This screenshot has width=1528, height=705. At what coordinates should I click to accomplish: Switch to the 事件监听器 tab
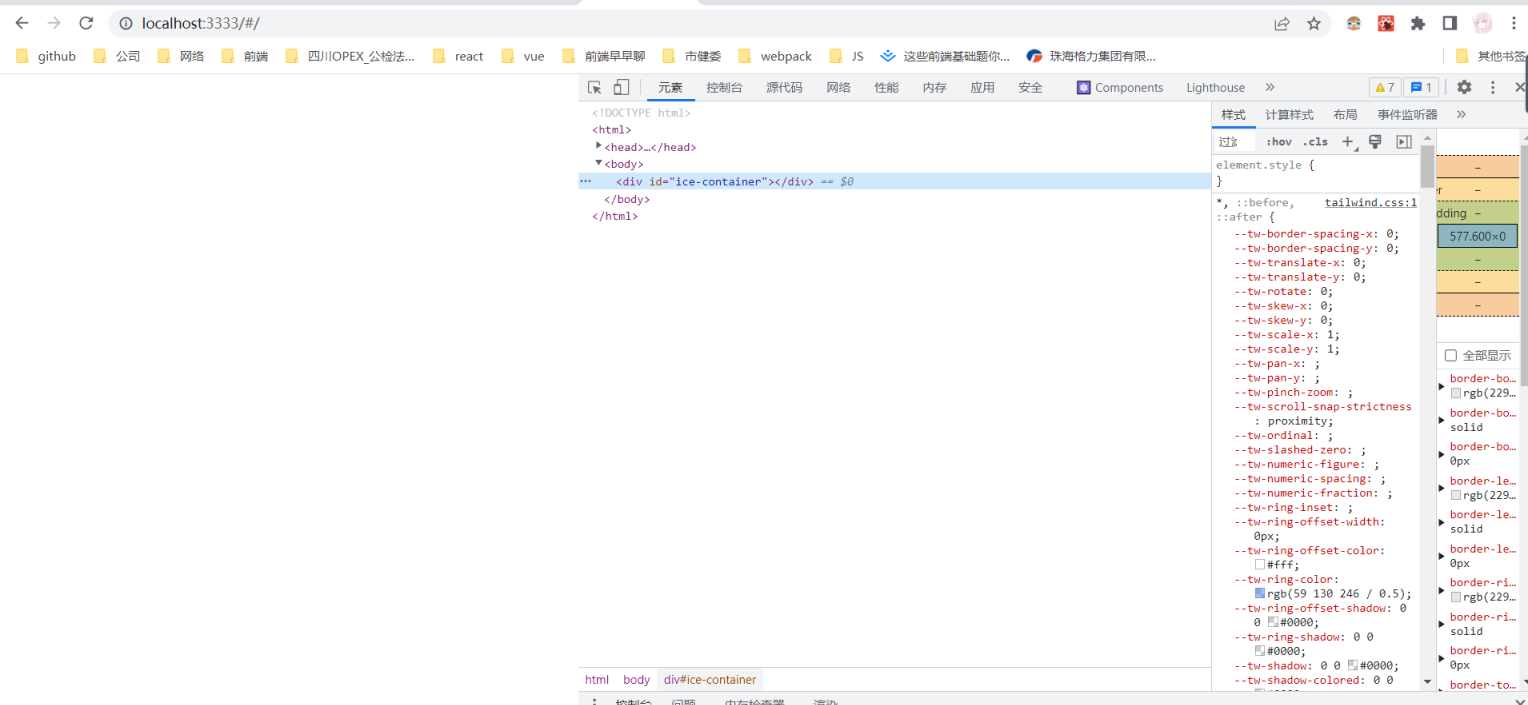[x=1407, y=115]
